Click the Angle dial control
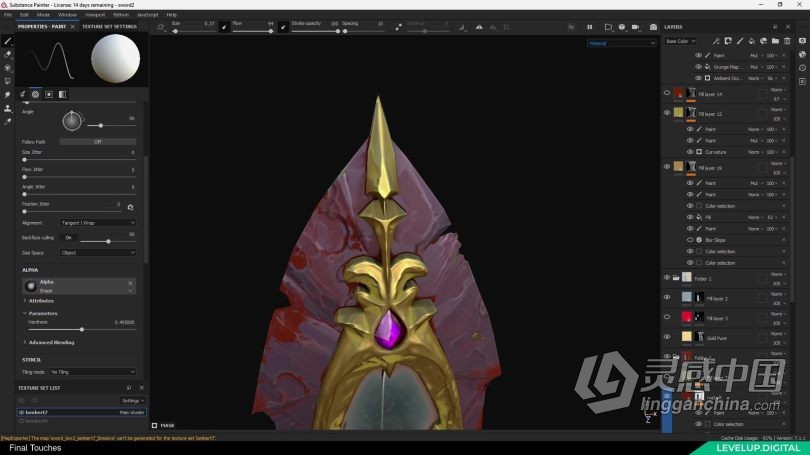Image resolution: width=810 pixels, height=455 pixels. [72, 121]
